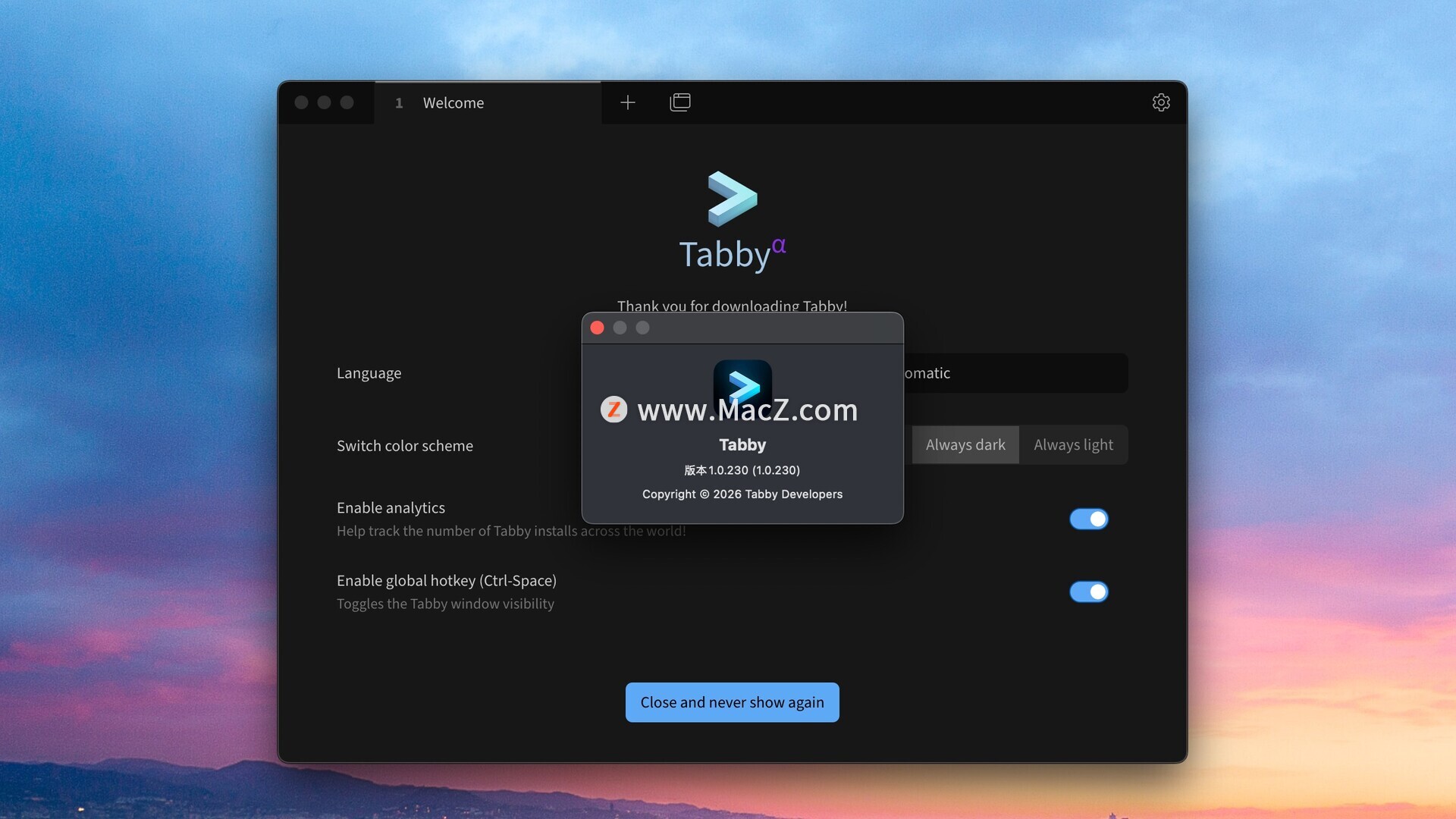Switch to the Welcome tab

click(453, 103)
